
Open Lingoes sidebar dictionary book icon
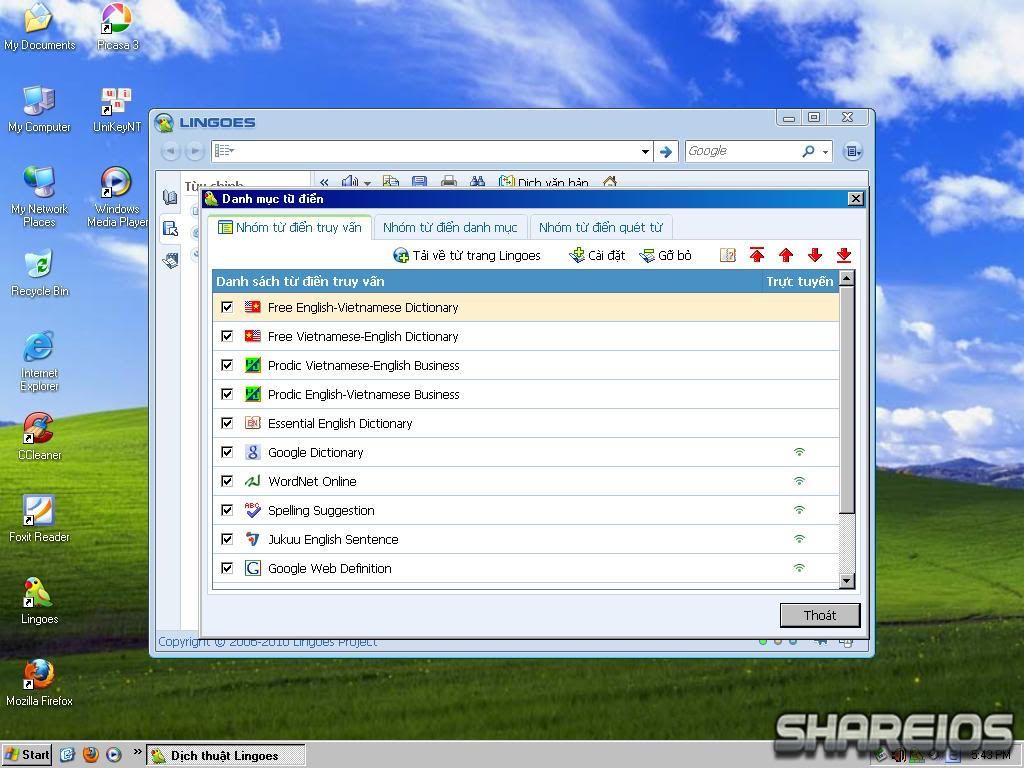(170, 197)
